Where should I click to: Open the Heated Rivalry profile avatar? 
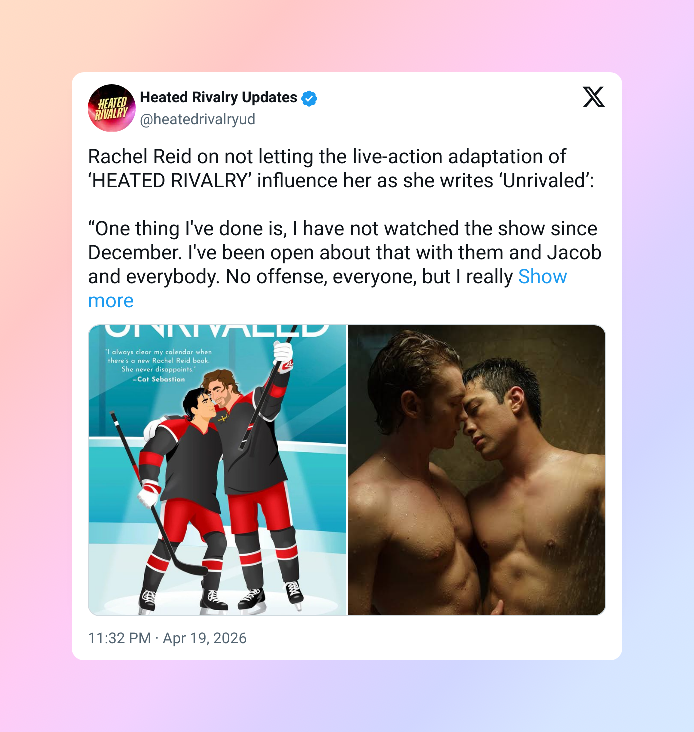[x=112, y=108]
